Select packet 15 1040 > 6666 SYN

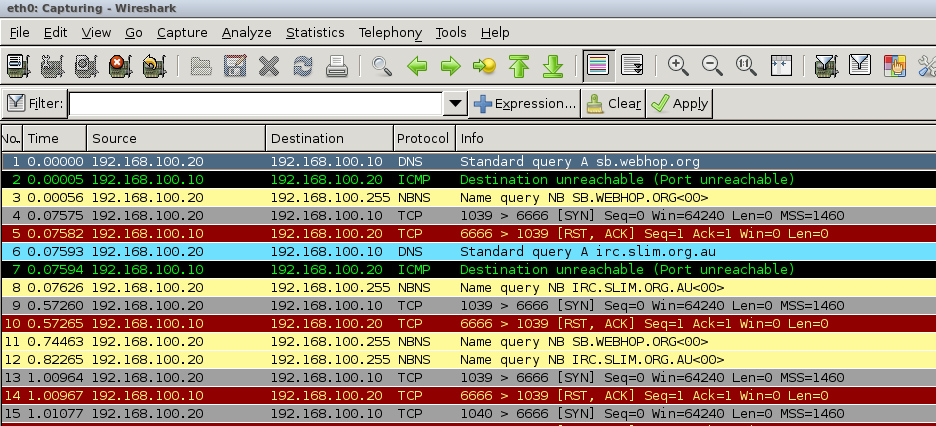click(x=469, y=413)
